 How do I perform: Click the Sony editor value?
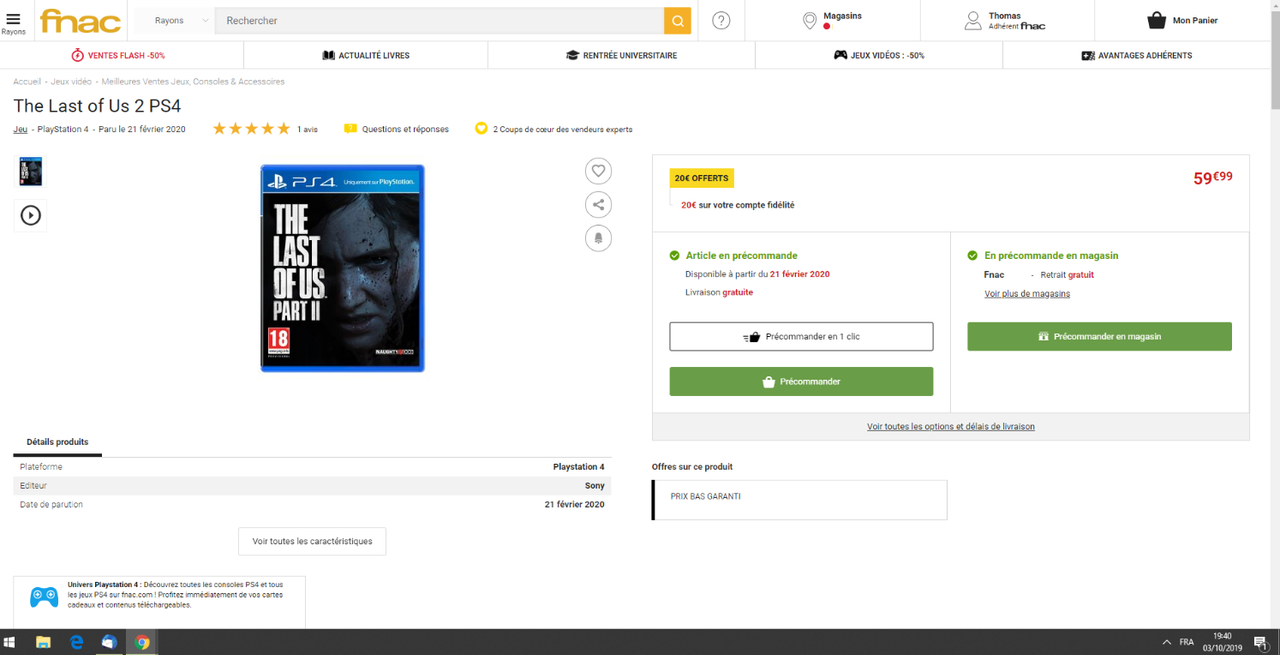[595, 486]
